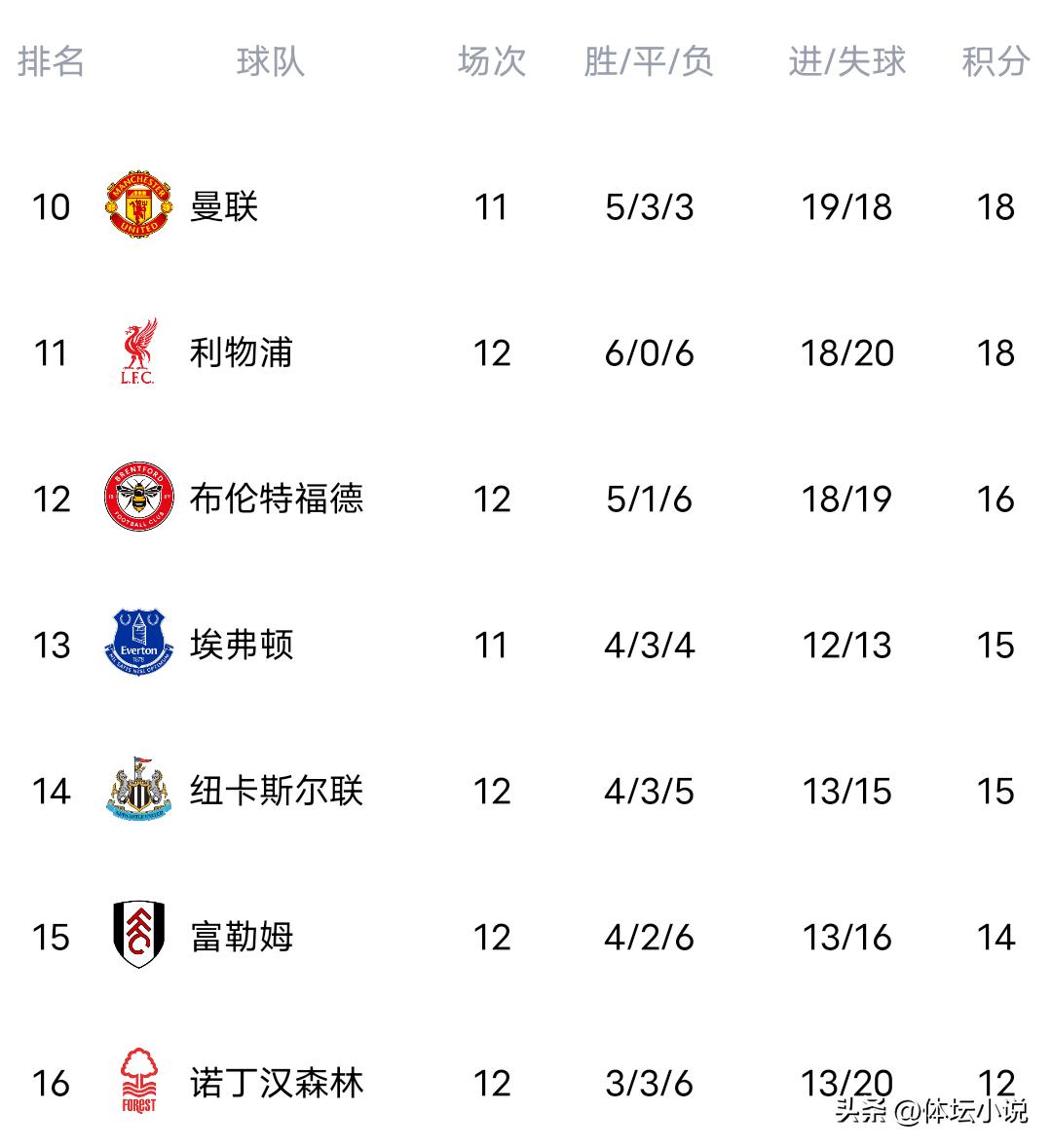
Task: Tap Fulham's 14 points value
Action: (995, 937)
